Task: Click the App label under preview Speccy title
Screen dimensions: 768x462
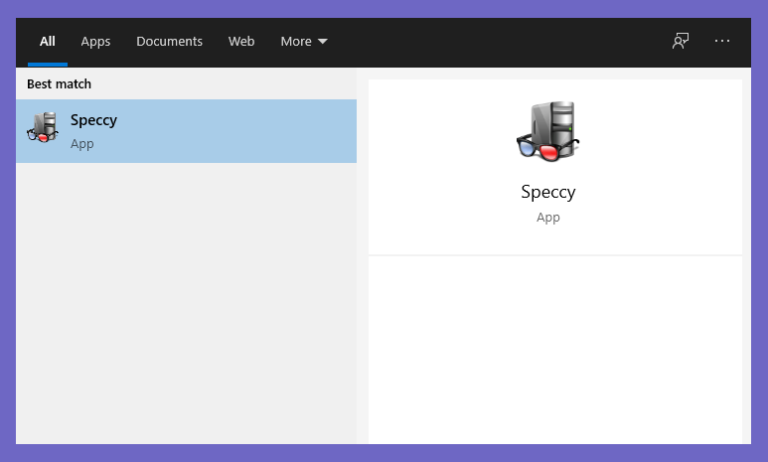Action: 548,218
